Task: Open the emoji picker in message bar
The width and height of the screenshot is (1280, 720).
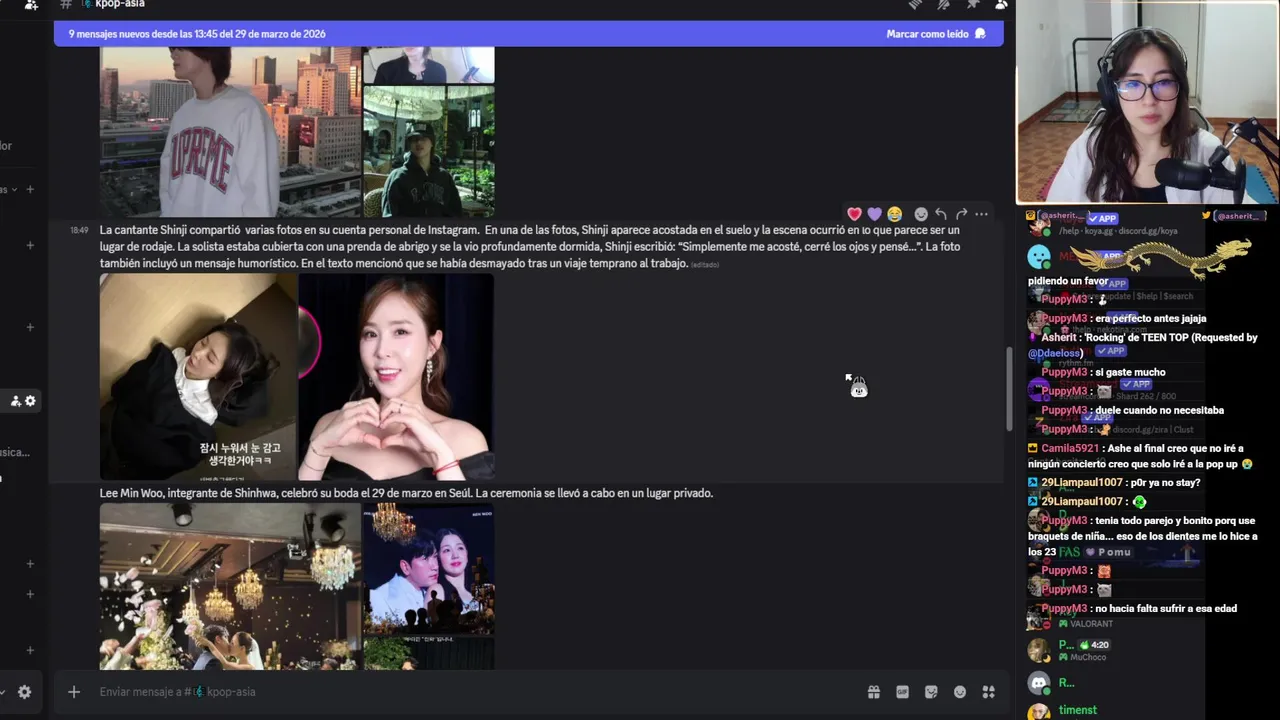Action: (960, 692)
